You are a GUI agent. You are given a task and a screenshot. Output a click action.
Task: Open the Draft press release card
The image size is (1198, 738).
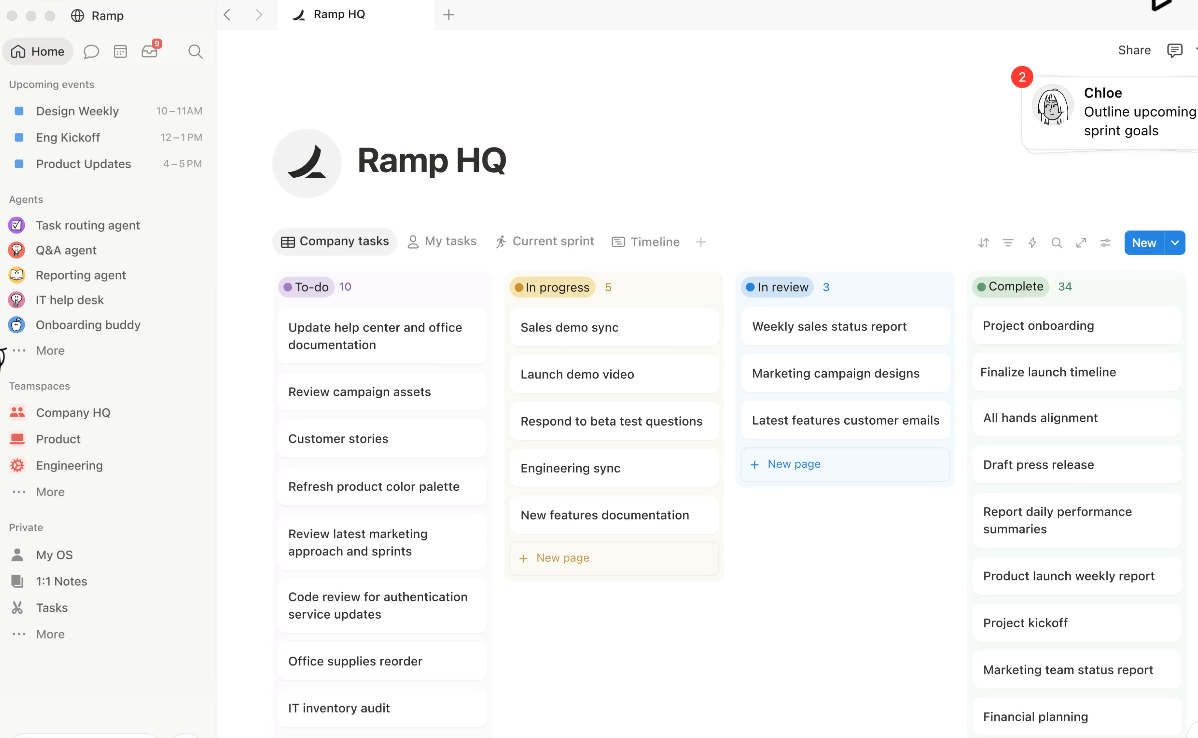(1077, 465)
